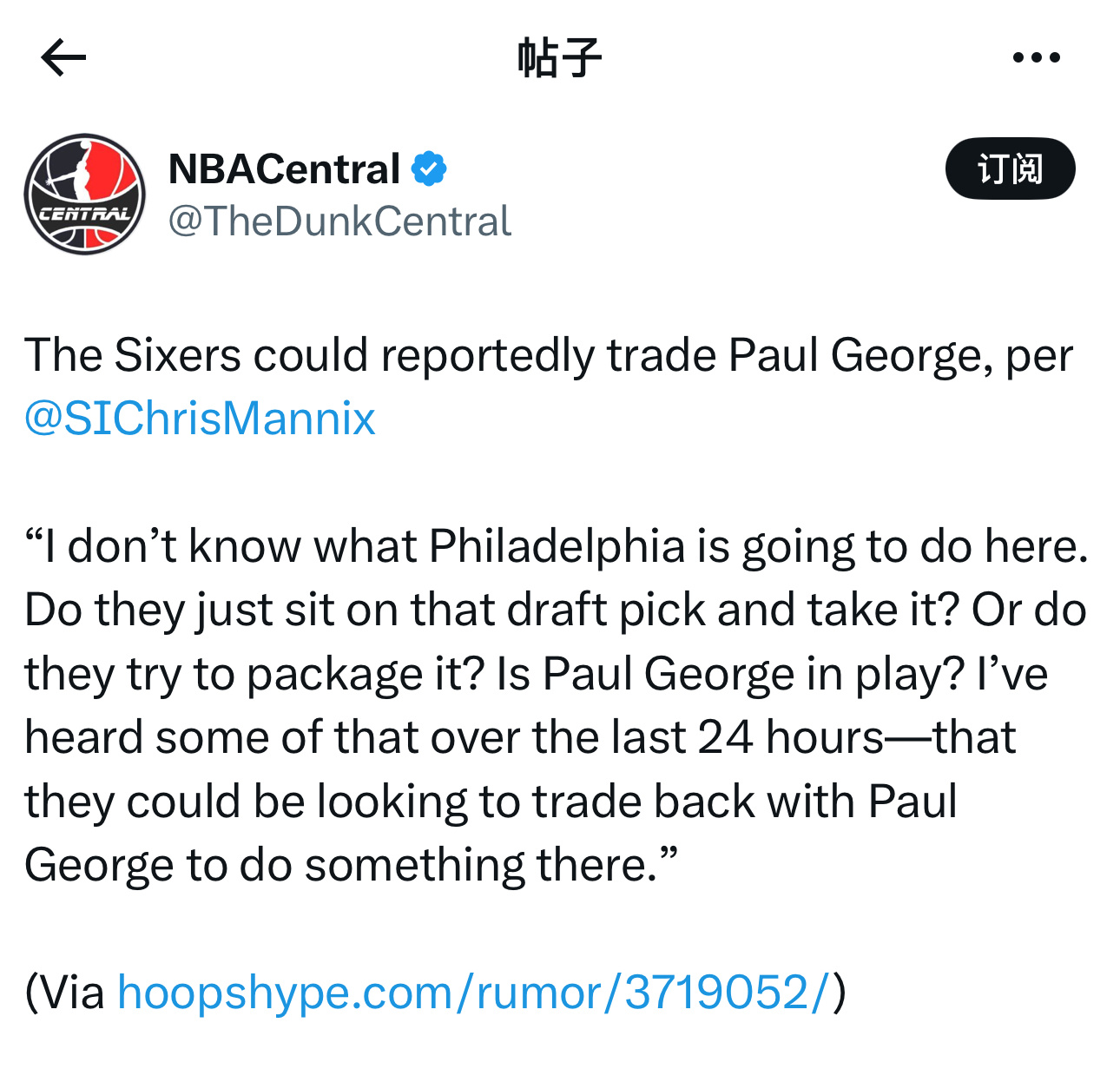Tap the closing parenthesis after the hoopshype link
Screen dimensions: 1120x1069
coord(839,992)
